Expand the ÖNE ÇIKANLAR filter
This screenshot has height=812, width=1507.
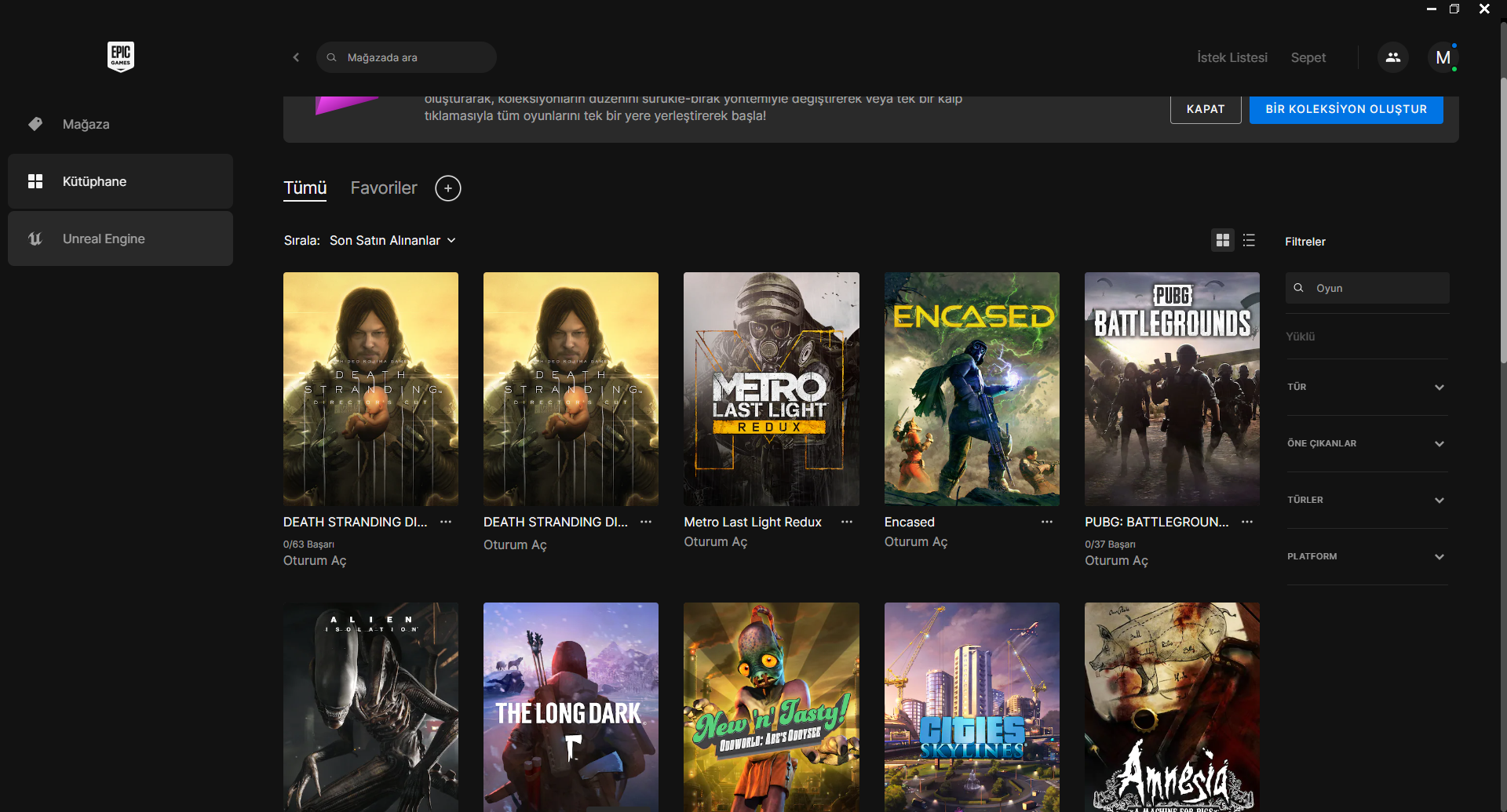coord(1367,443)
